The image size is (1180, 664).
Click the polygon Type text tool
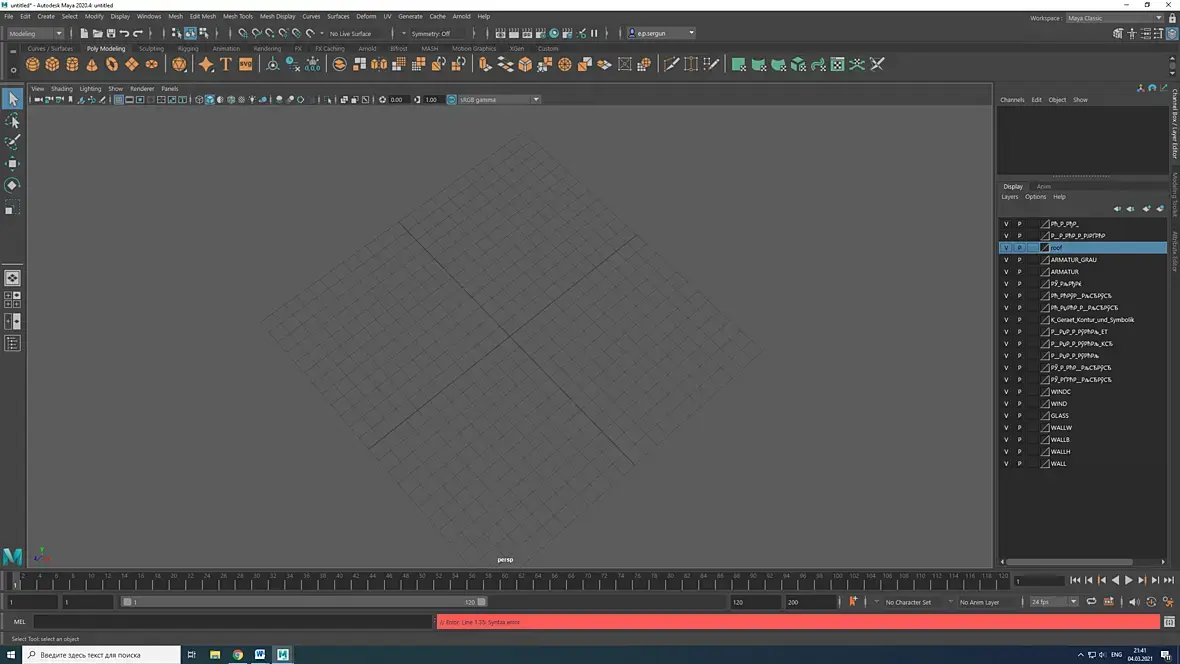pos(226,65)
